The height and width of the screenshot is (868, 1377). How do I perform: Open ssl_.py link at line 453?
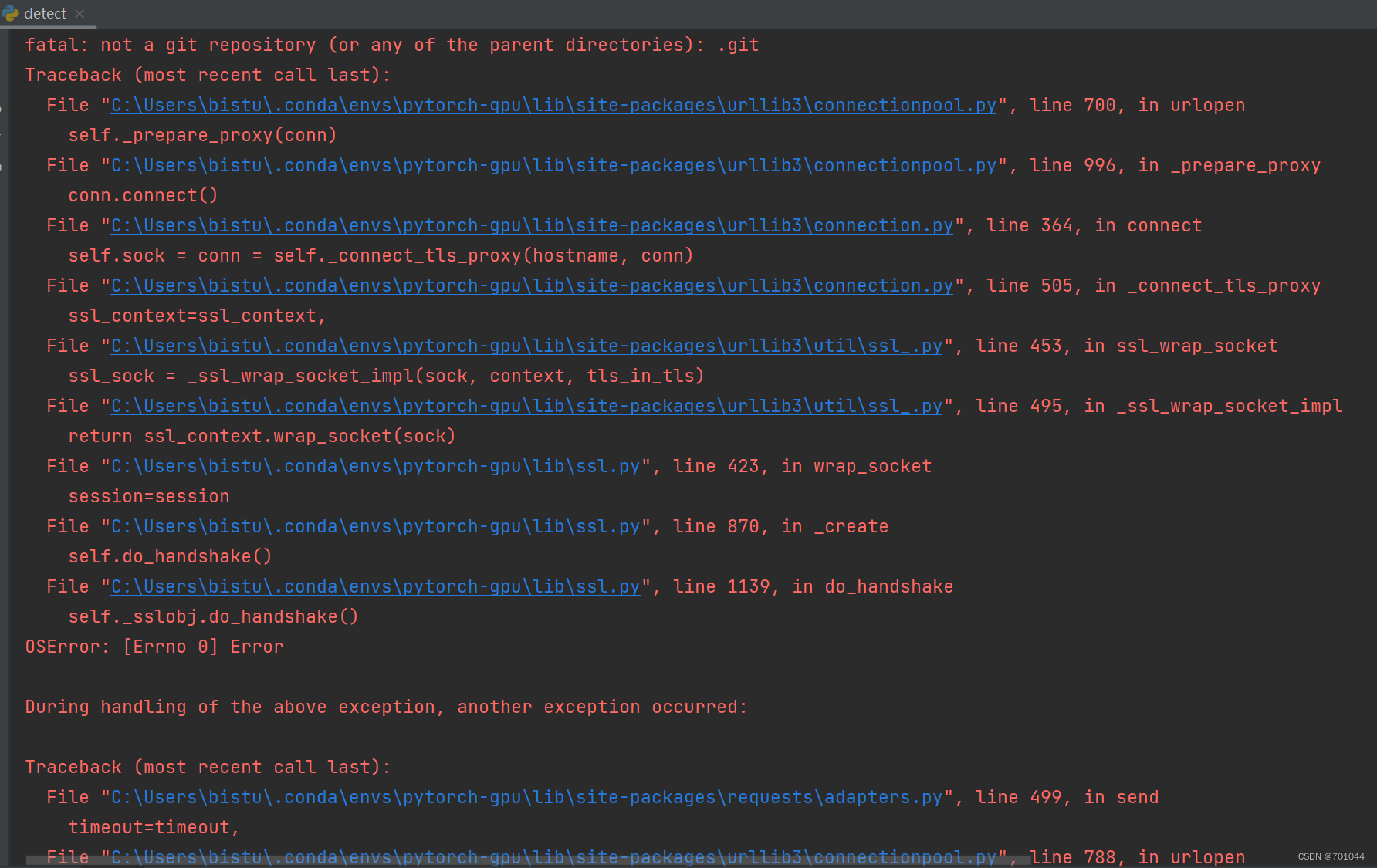click(526, 346)
